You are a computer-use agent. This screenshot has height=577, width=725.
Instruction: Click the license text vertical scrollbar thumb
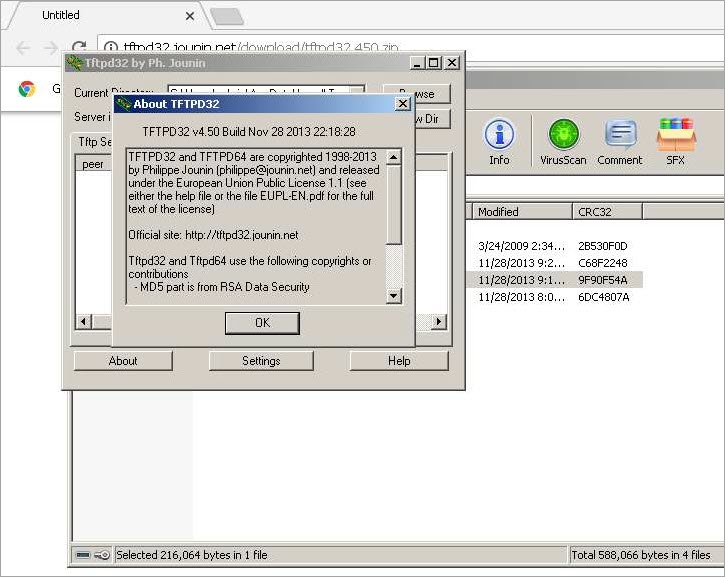tap(393, 204)
